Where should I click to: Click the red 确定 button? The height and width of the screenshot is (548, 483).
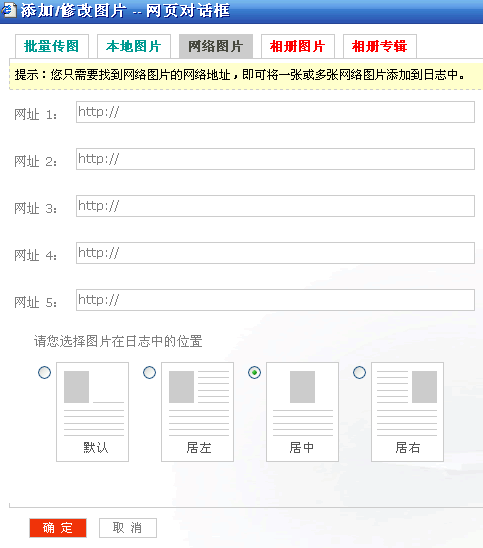pos(58,528)
